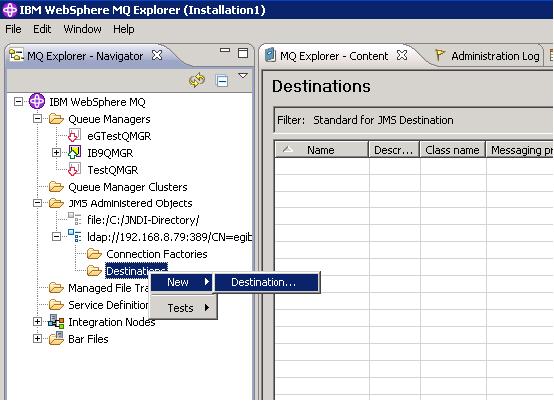Click the Destinations folder icon

94,271
